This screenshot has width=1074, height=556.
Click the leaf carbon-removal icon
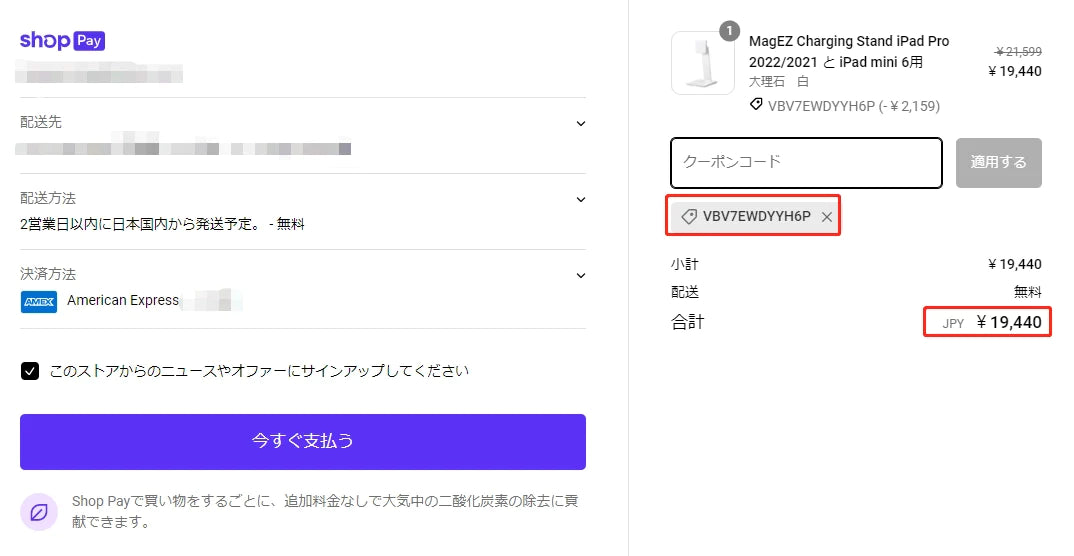click(x=38, y=511)
